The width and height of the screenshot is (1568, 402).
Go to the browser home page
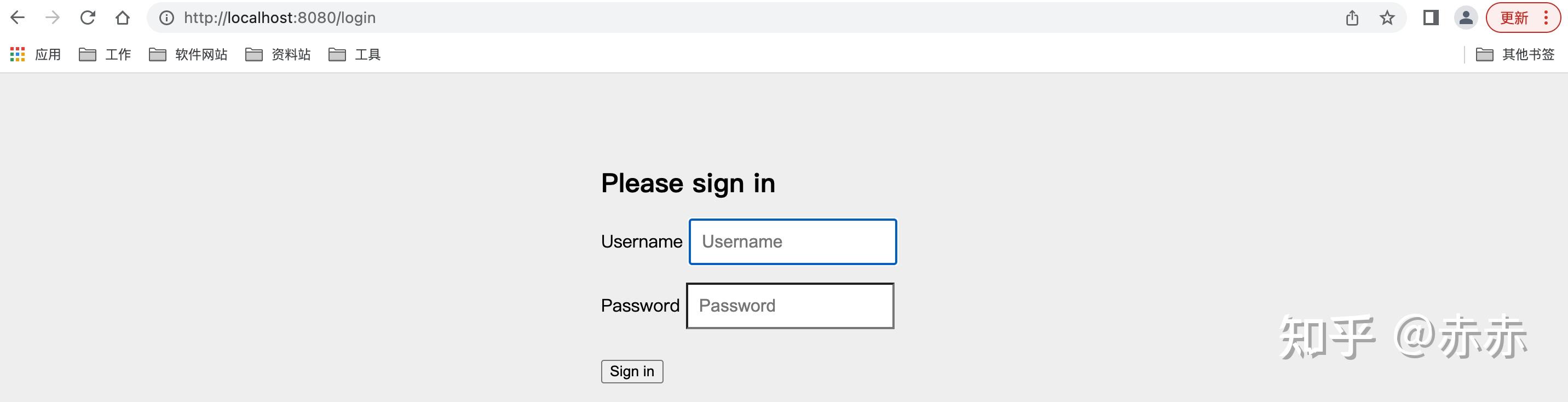(122, 18)
